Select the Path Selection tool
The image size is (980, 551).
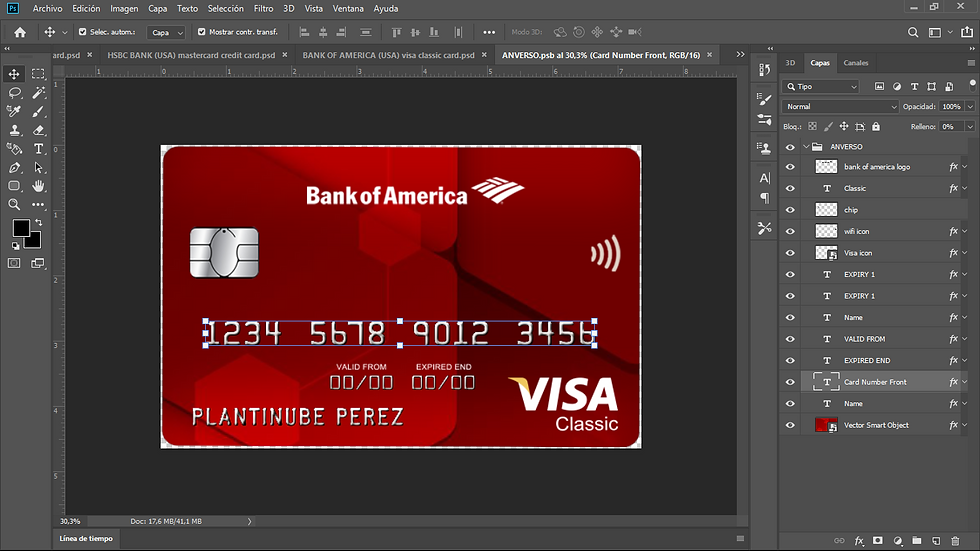(38, 167)
